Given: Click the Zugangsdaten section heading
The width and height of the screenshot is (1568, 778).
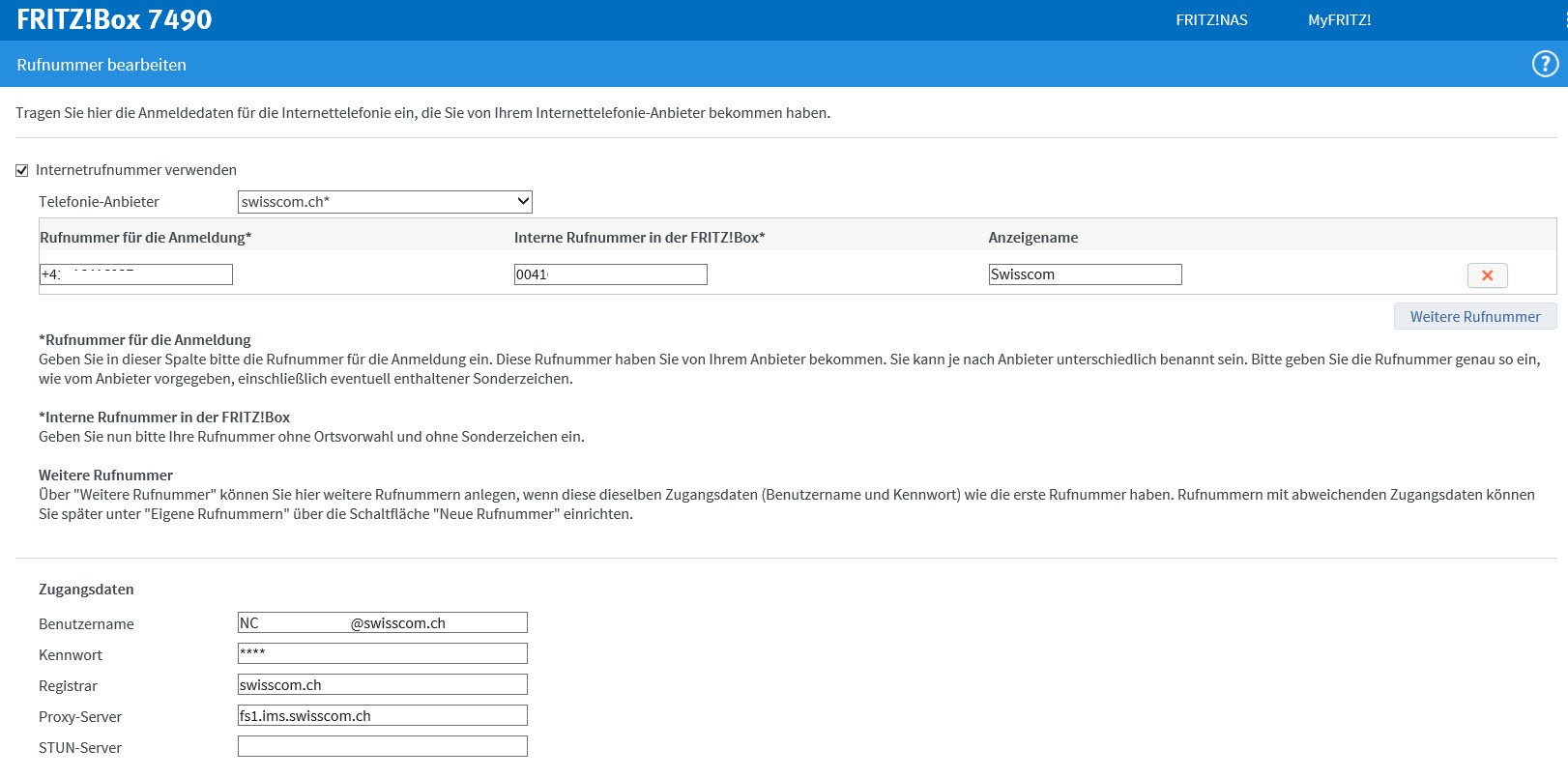Looking at the screenshot, I should pos(86,590).
